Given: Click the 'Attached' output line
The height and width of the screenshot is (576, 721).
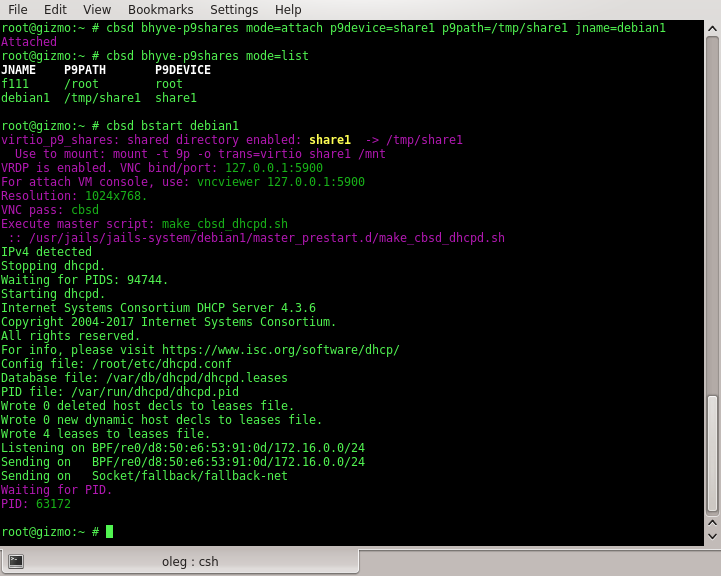Looking at the screenshot, I should (x=29, y=42).
